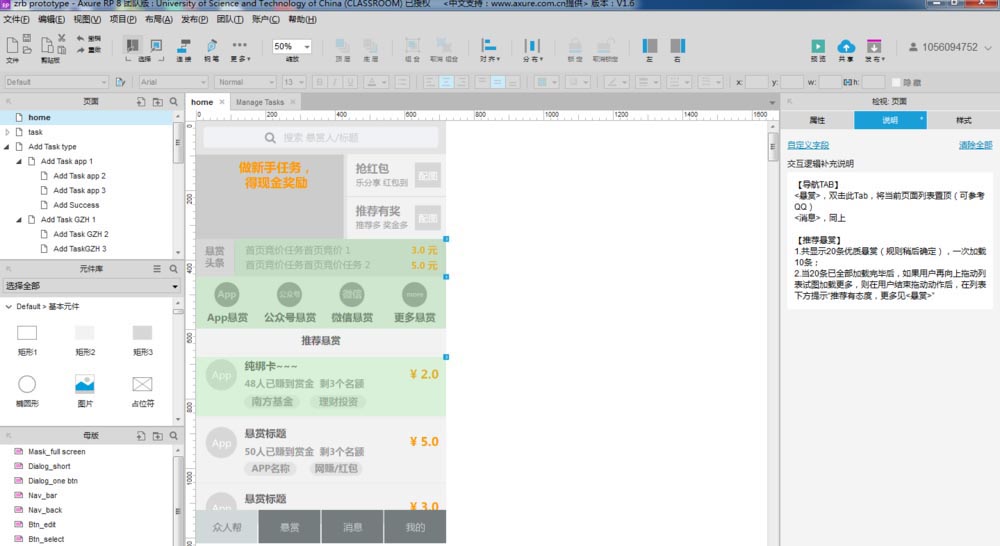Click the new file icon
1000x546 pixels.
point(11,45)
